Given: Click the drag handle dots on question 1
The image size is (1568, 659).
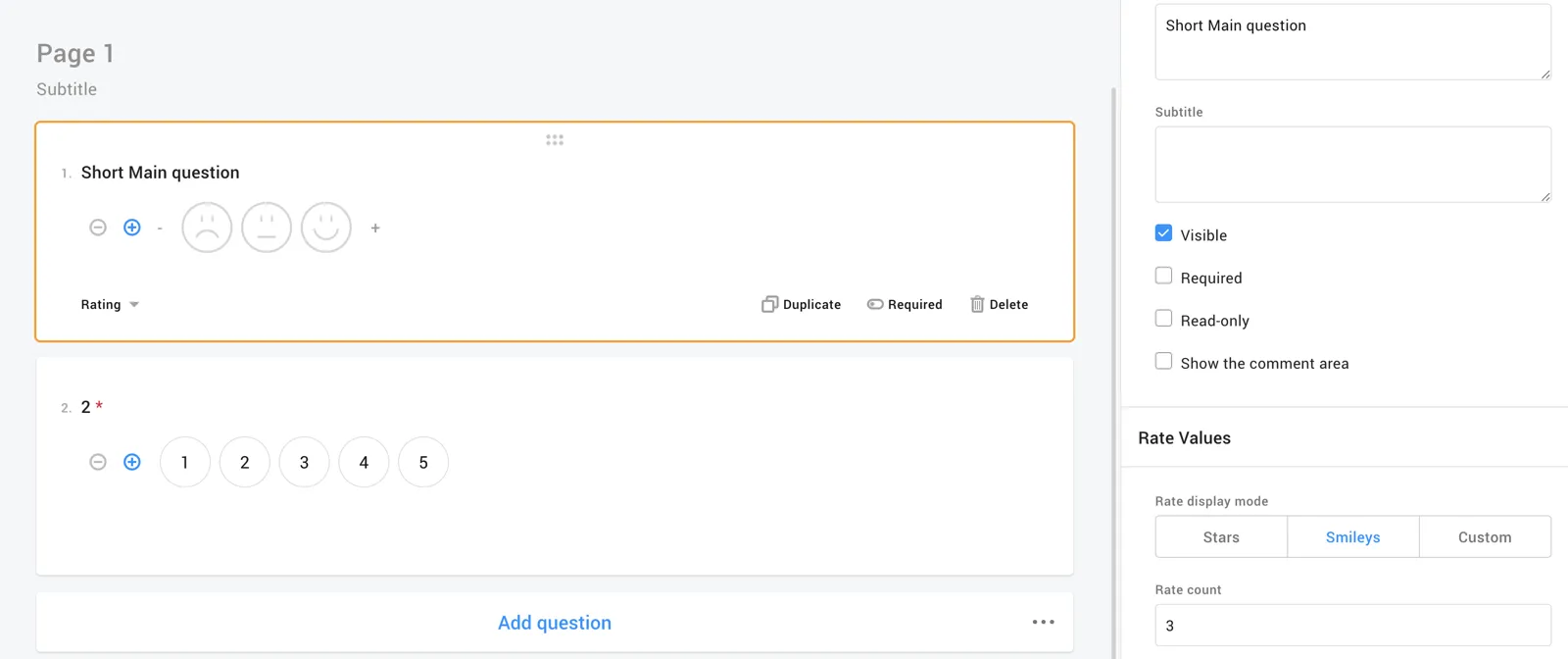Looking at the screenshot, I should 555,140.
